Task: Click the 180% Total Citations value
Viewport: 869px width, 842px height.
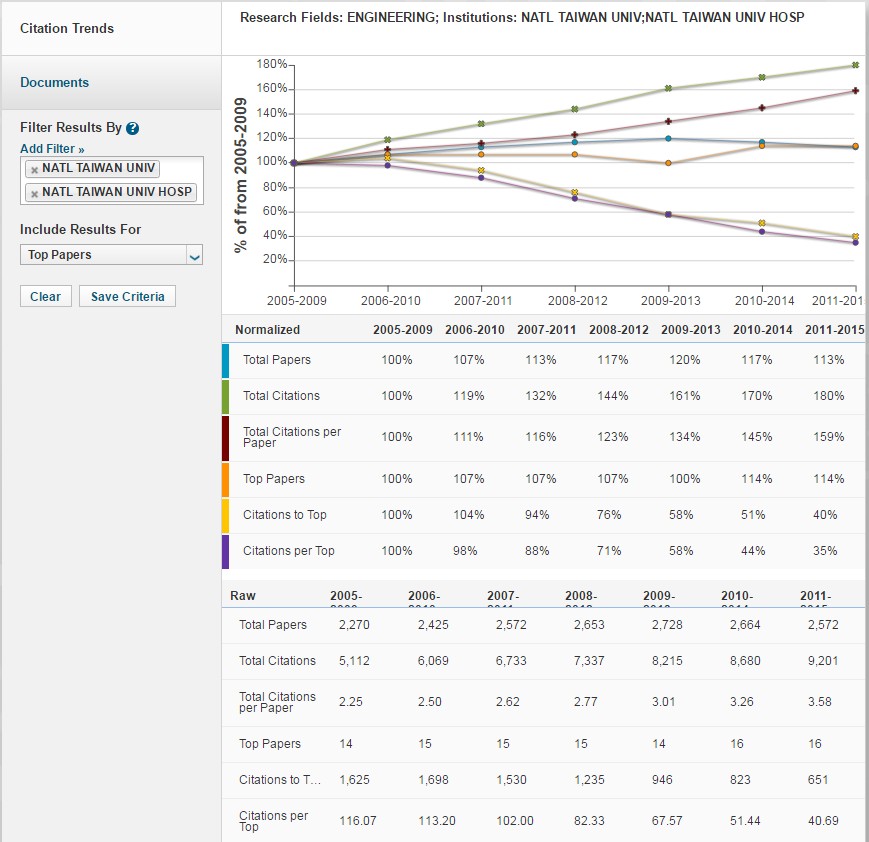Action: tap(829, 396)
